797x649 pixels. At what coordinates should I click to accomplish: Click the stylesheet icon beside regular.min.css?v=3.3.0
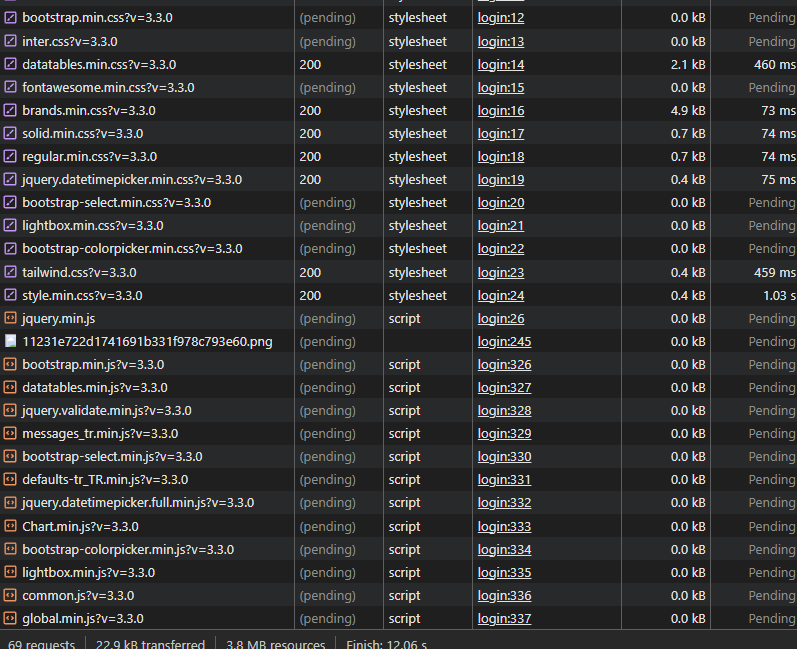(10, 157)
